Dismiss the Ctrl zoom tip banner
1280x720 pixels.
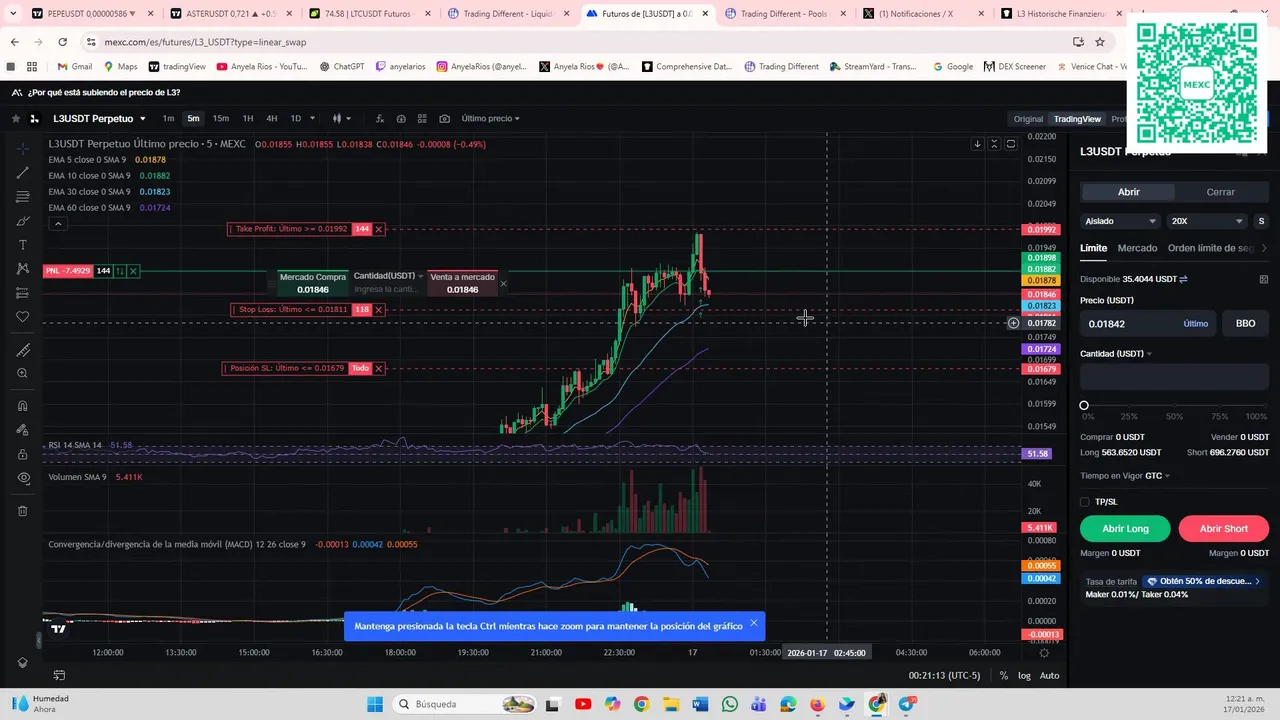pos(754,623)
